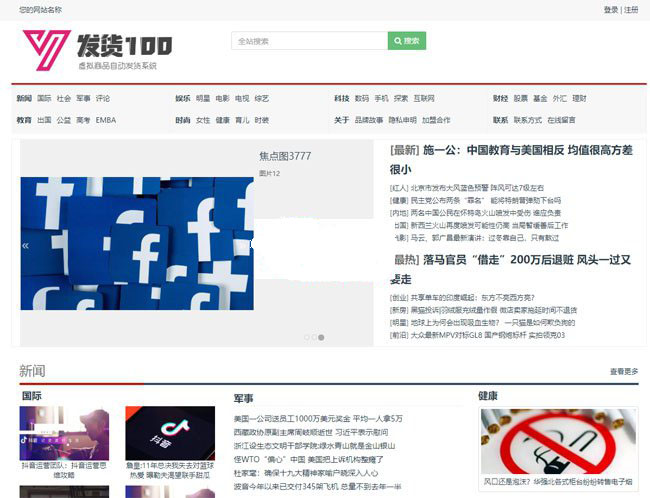Open the 评论 navigation link
The height and width of the screenshot is (498, 650).
(103, 98)
